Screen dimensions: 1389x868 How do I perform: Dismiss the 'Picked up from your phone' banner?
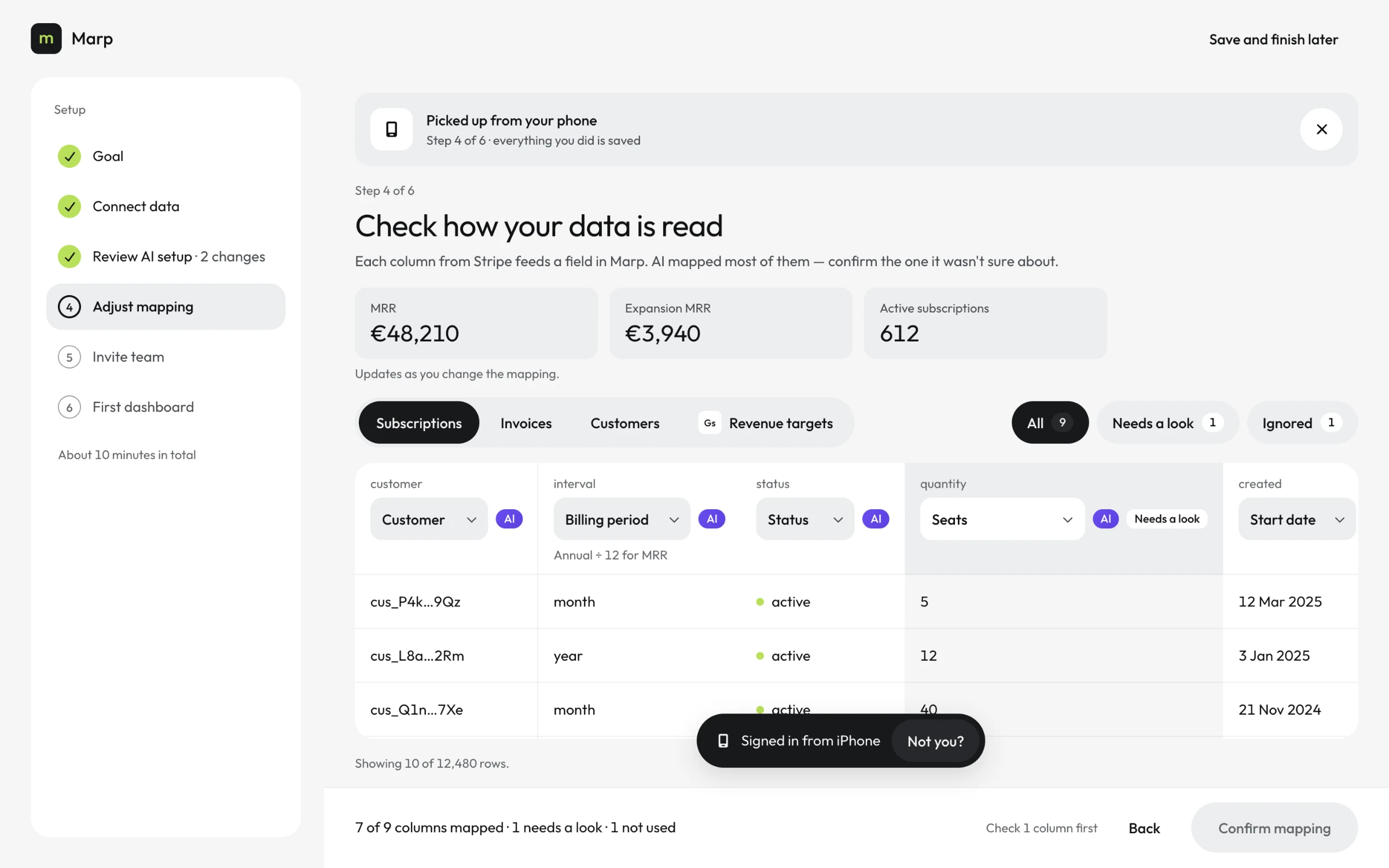pyautogui.click(x=1321, y=129)
